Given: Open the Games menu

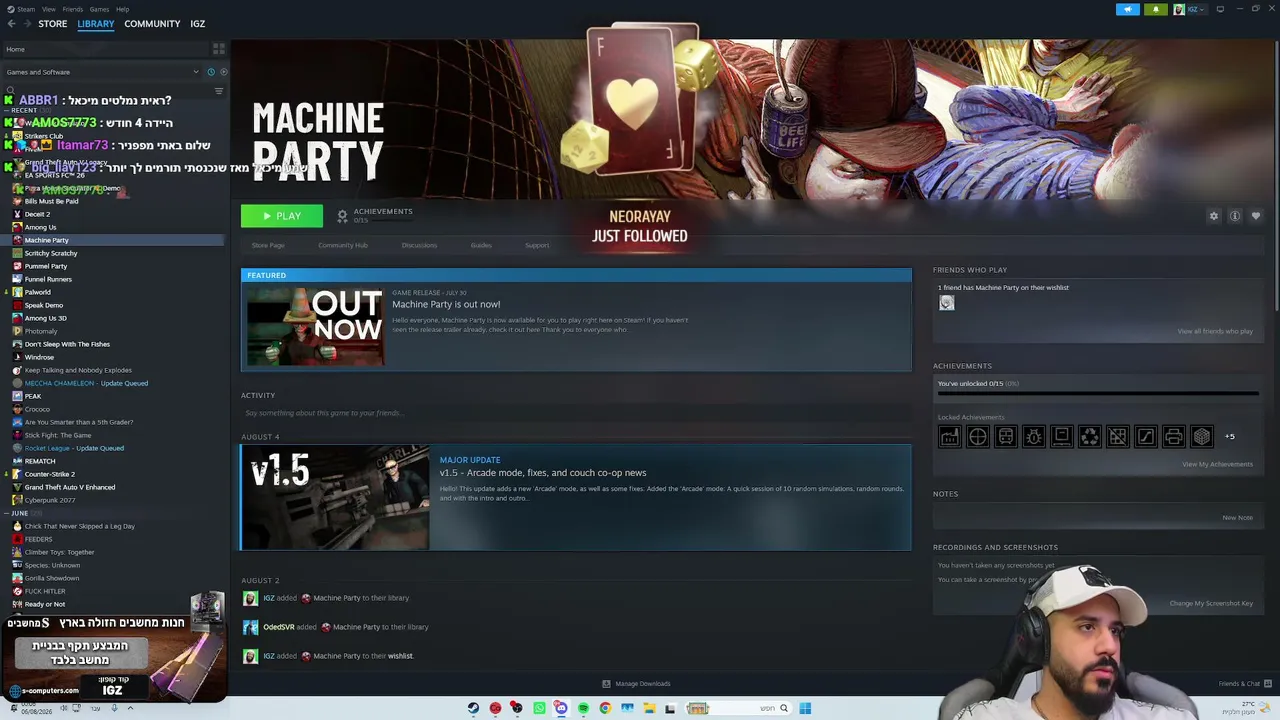Looking at the screenshot, I should 99,9.
